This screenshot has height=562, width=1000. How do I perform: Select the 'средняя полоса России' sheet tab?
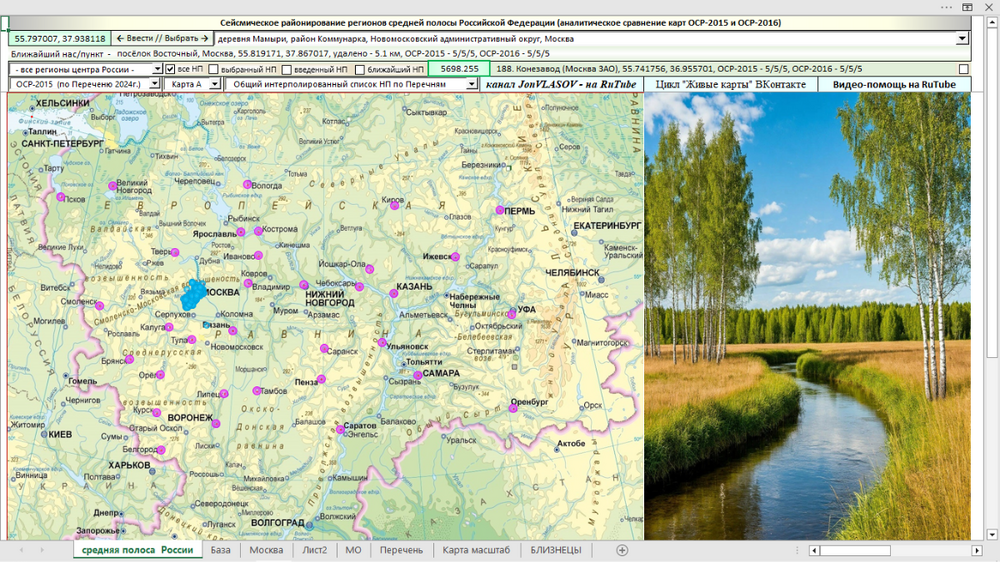point(137,550)
